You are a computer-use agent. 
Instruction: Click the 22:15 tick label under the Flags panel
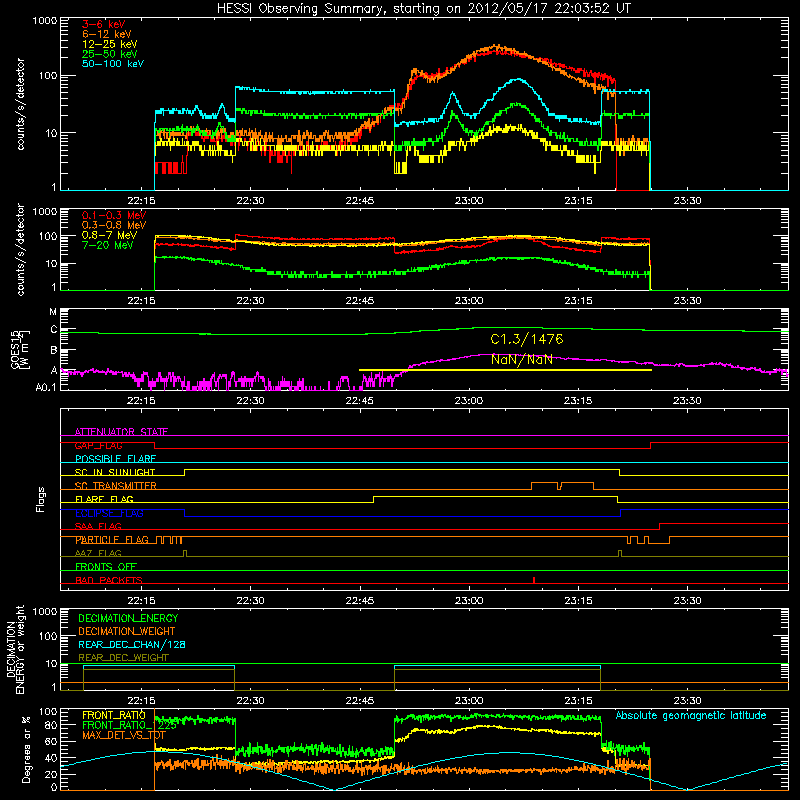[x=141, y=601]
